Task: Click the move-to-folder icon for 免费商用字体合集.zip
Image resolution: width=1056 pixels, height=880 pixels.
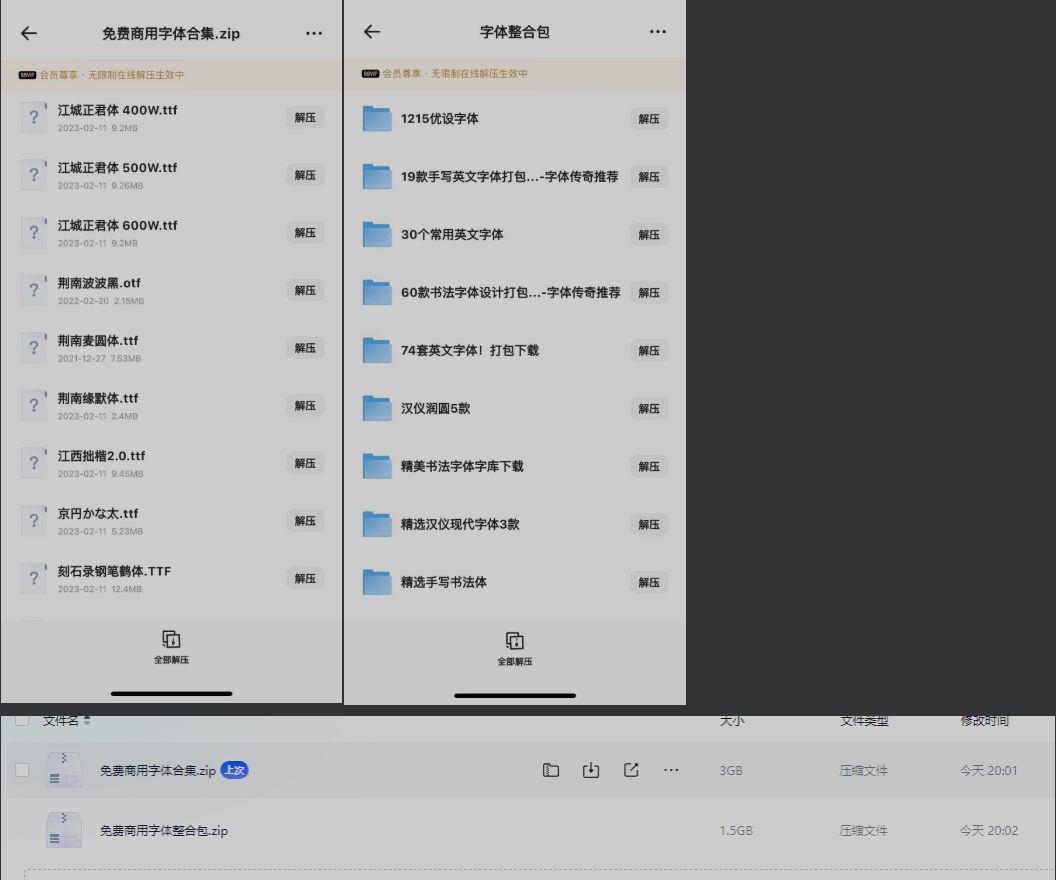Action: (551, 770)
